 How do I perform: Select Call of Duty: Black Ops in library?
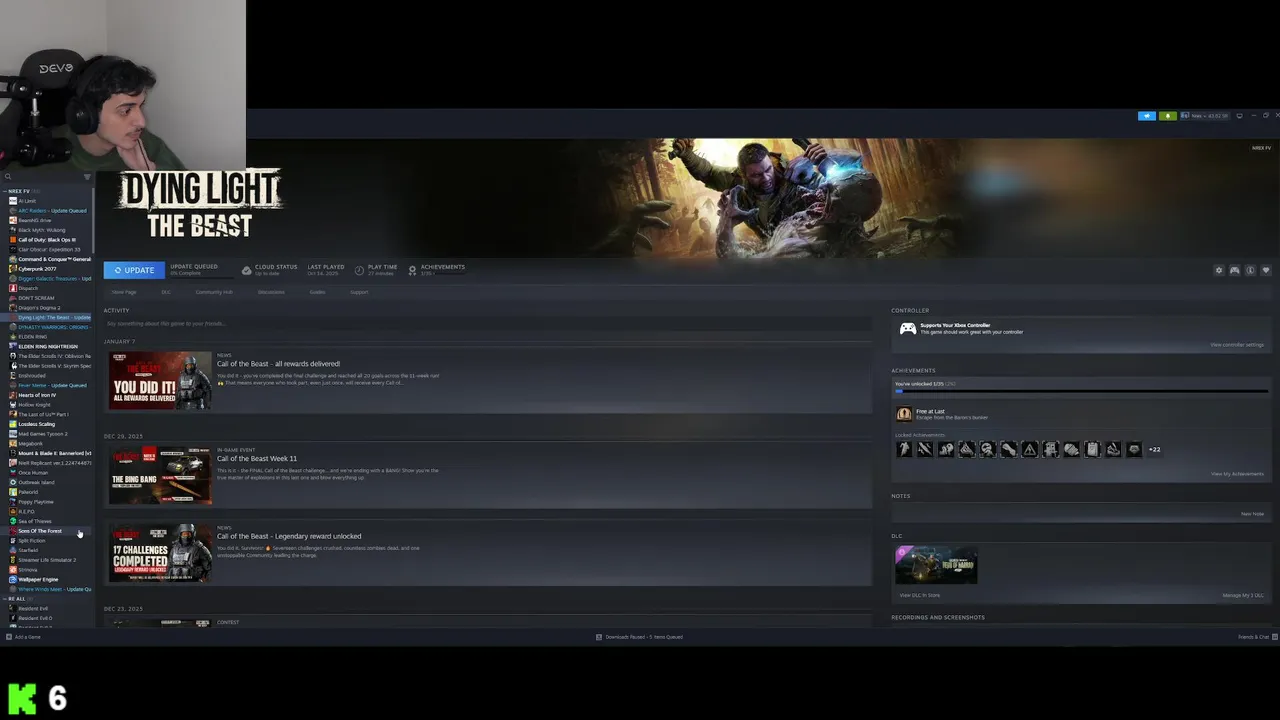click(x=46, y=240)
